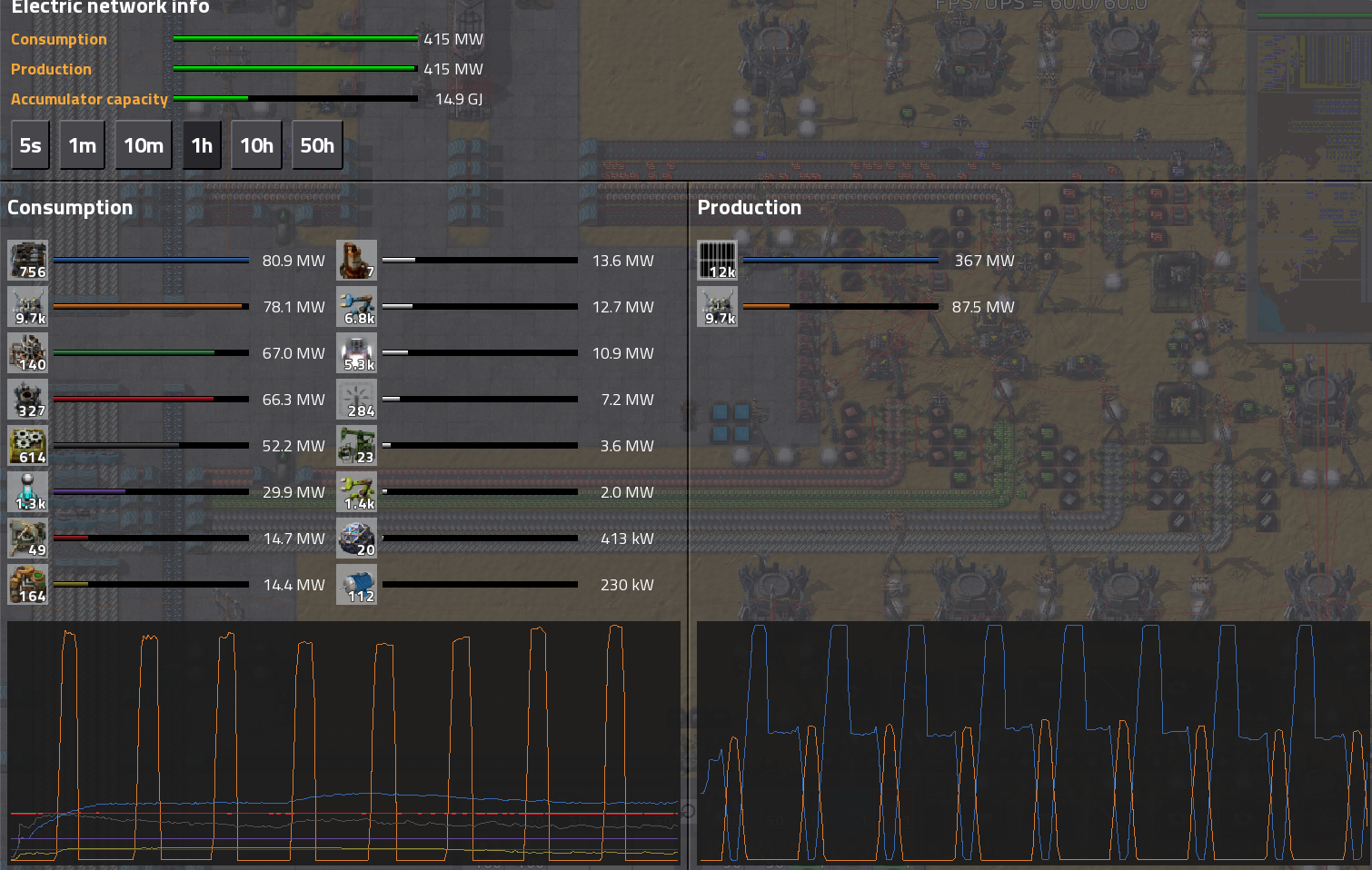
Task: Click lamp icon with count 284
Action: click(x=357, y=400)
